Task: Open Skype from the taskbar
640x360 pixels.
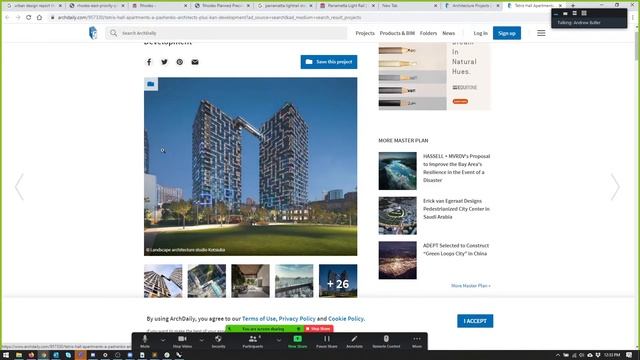Action: tap(68, 355)
